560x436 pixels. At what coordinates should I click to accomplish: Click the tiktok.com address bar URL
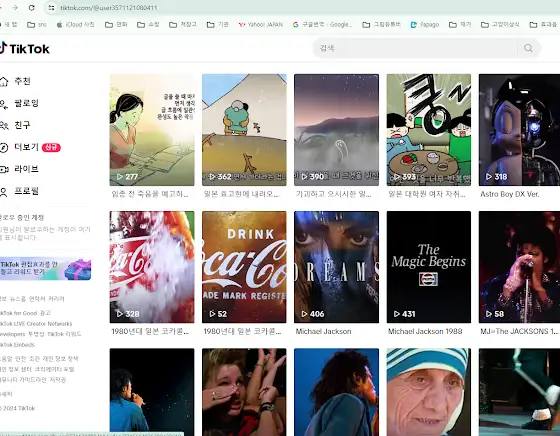[x=109, y=7]
